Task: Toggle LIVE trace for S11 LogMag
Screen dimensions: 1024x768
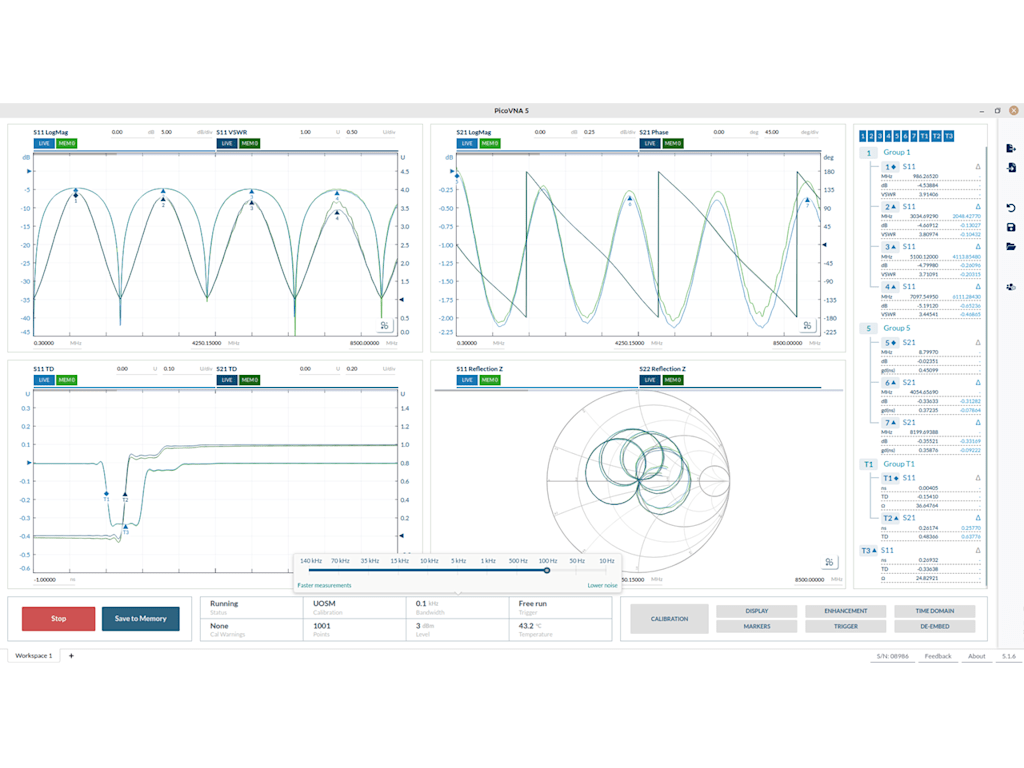Action: pyautogui.click(x=44, y=143)
